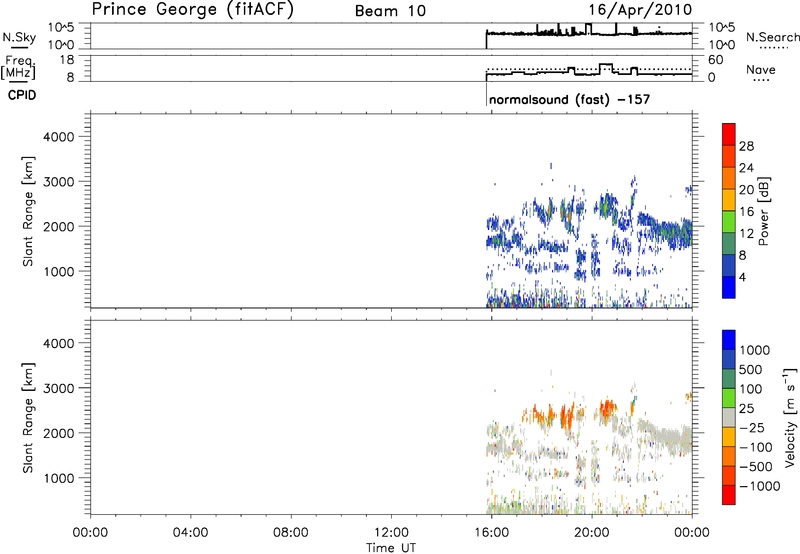Image resolution: width=800 pixels, height=554 pixels.
Task: Click the 'Prince George (fitACF)' title
Action: 193,10
